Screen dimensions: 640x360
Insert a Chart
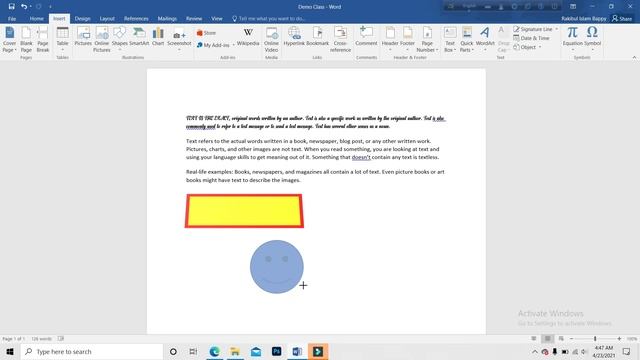click(x=158, y=36)
